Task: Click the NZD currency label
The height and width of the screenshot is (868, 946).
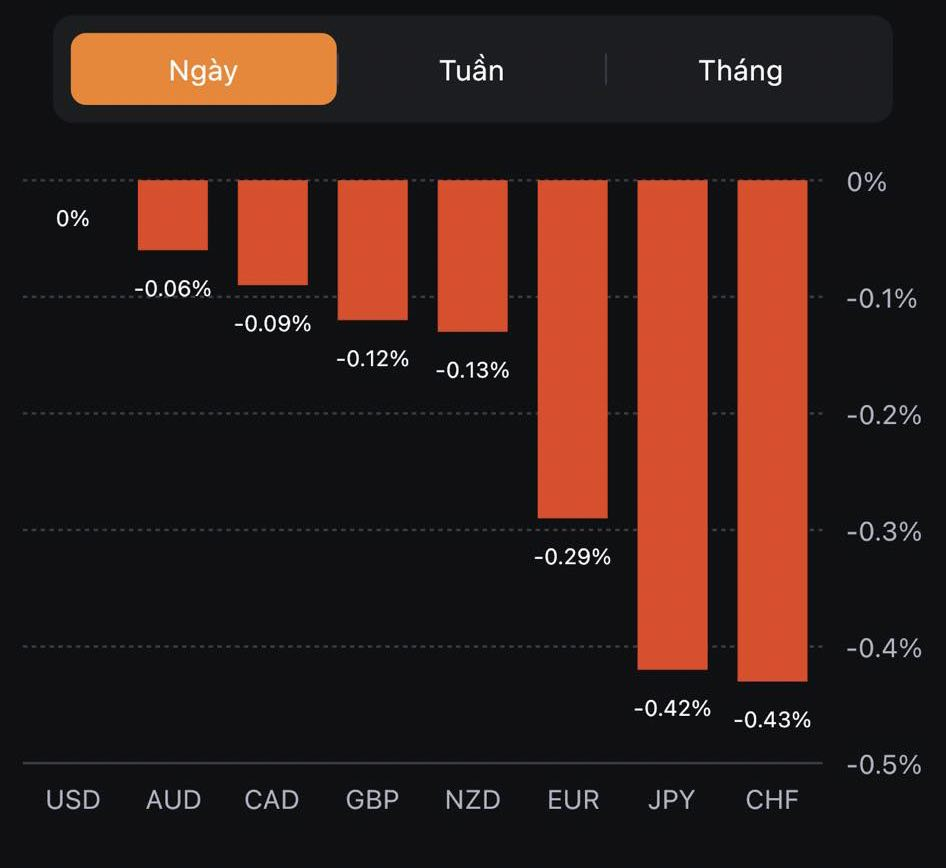Action: [x=473, y=800]
